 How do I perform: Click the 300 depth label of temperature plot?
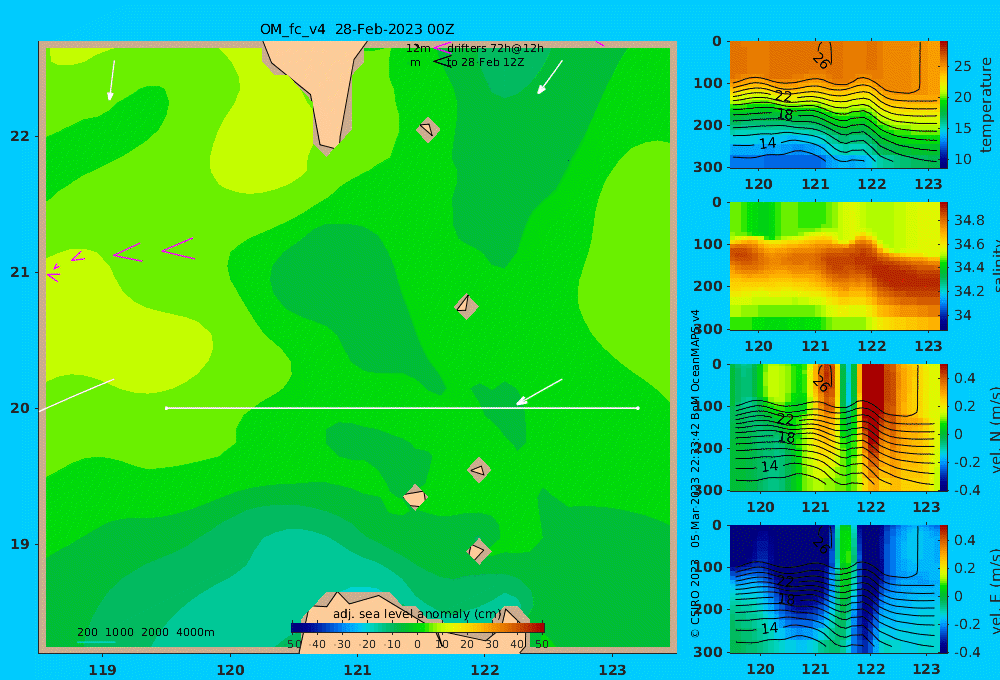[x=708, y=166]
